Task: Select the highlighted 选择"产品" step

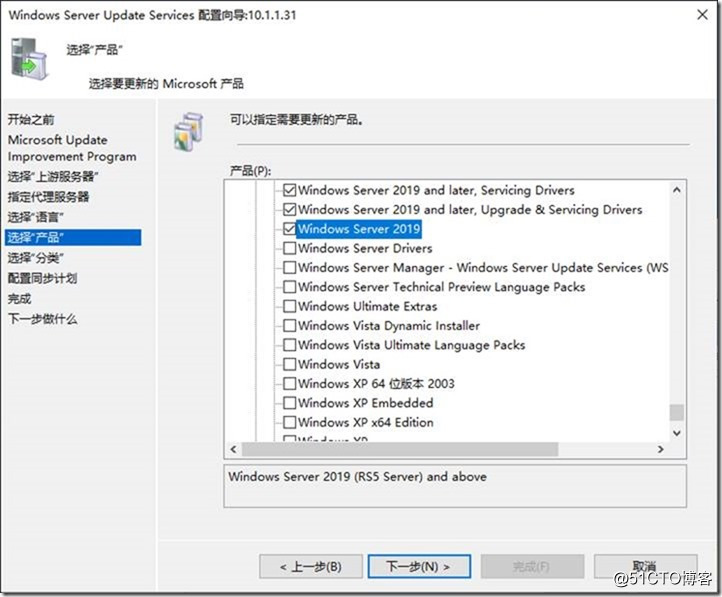Action: (x=73, y=238)
